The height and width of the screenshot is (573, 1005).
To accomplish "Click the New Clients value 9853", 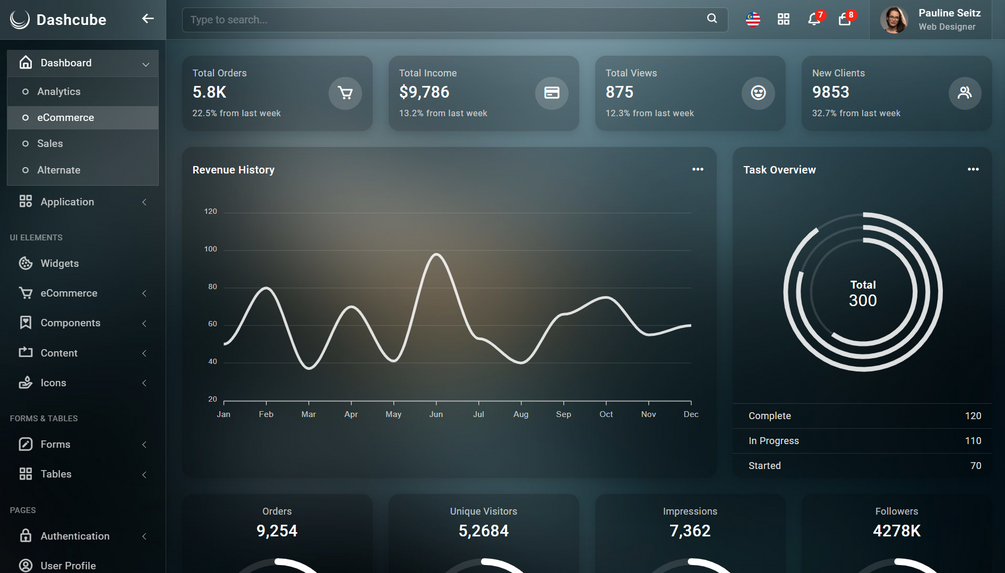I will coord(831,92).
